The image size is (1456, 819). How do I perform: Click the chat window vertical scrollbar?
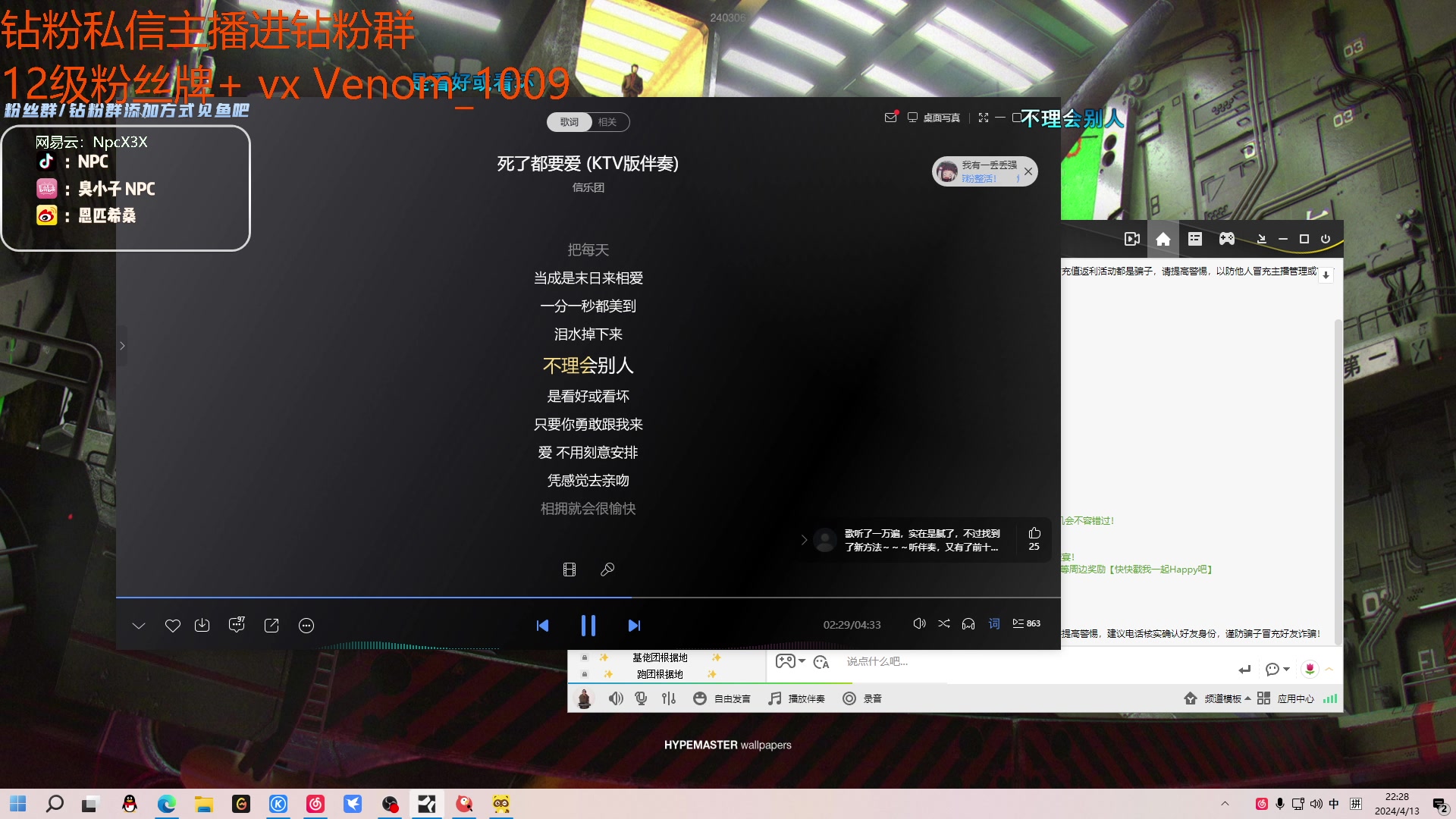1338,482
